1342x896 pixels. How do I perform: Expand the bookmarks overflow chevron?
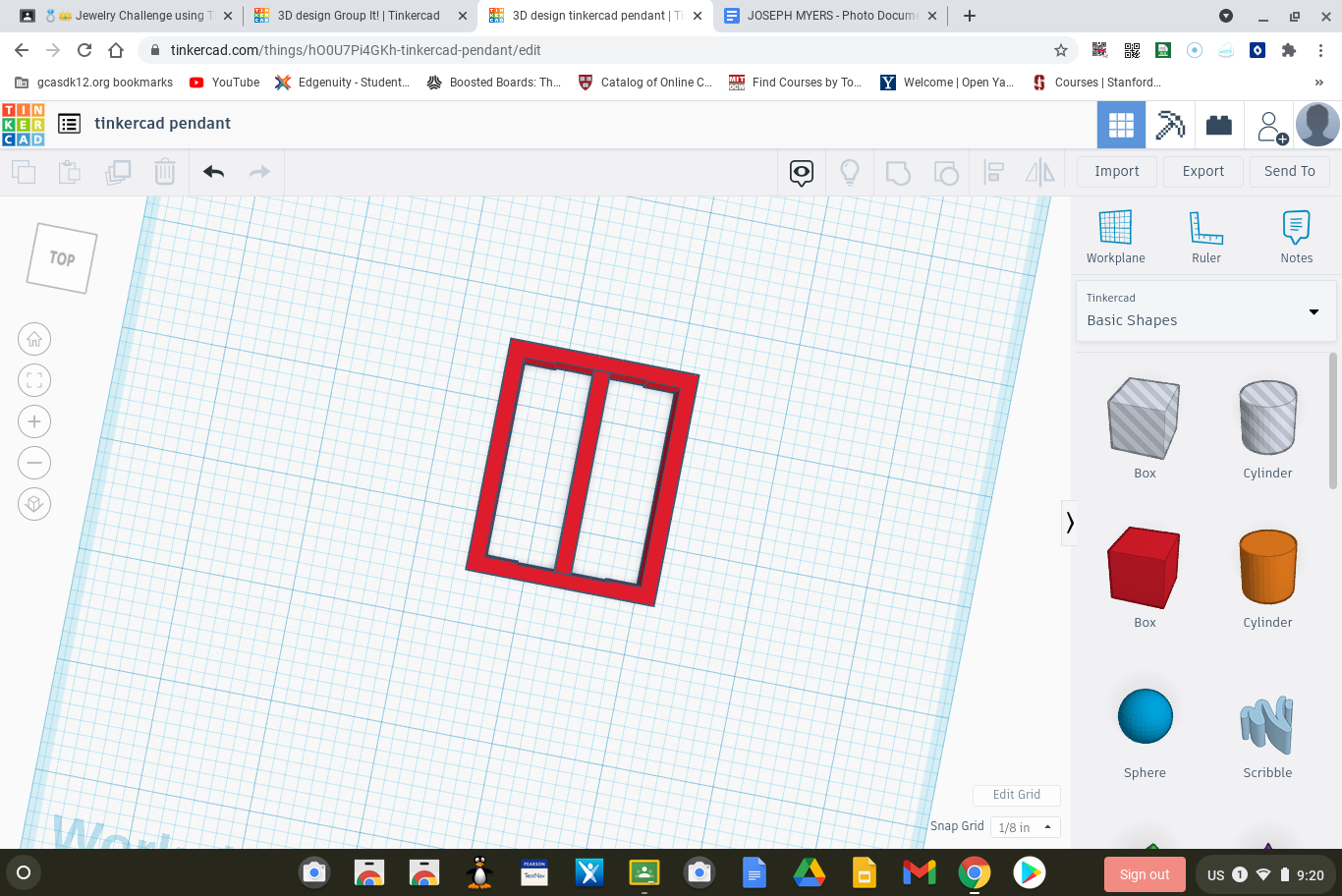(1318, 82)
